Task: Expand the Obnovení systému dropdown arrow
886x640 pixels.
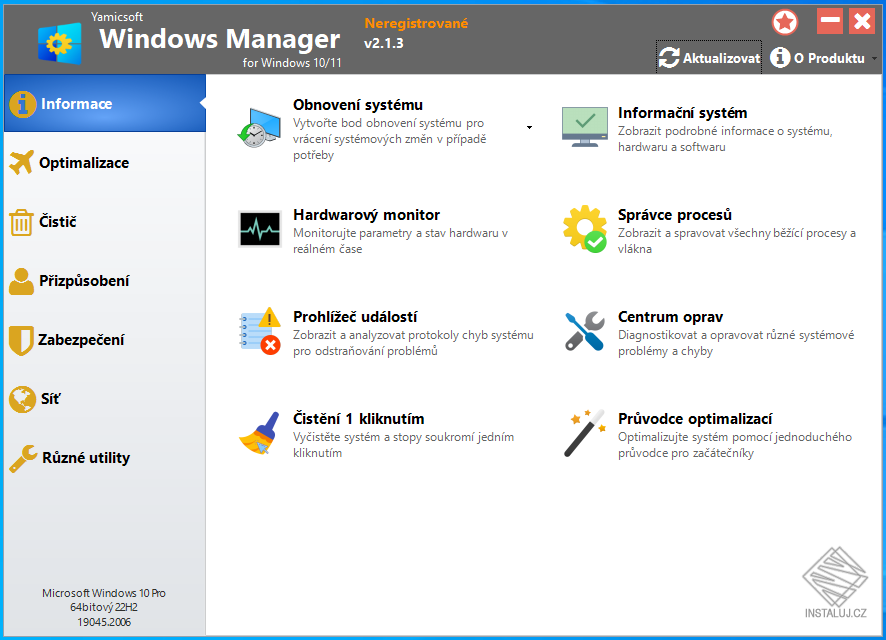Action: coord(529,128)
